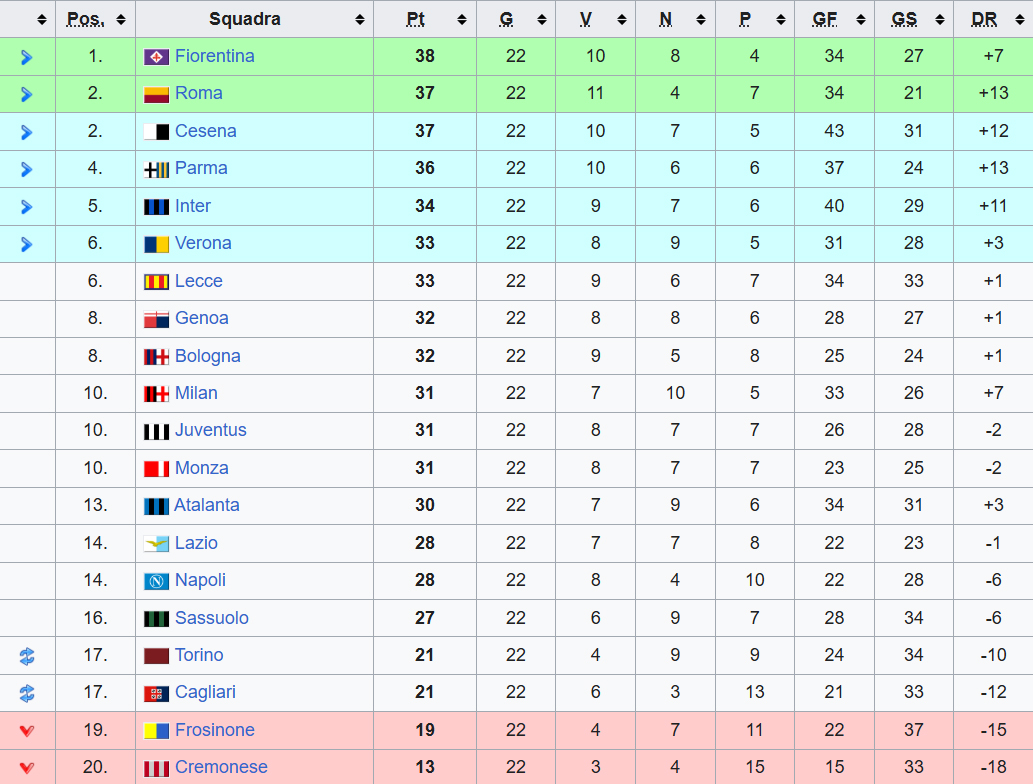Click the Torino maroon flag icon
This screenshot has width=1033, height=784.
pyautogui.click(x=156, y=656)
